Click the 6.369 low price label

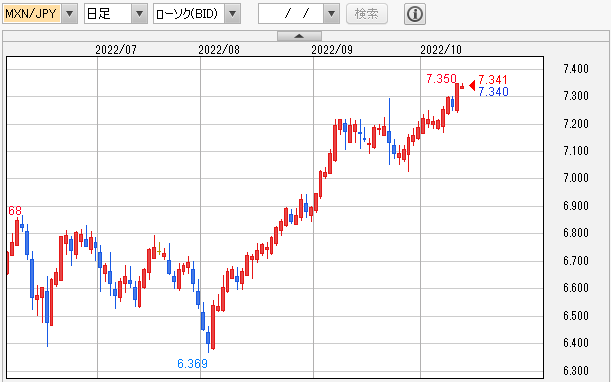pyautogui.click(x=192, y=364)
